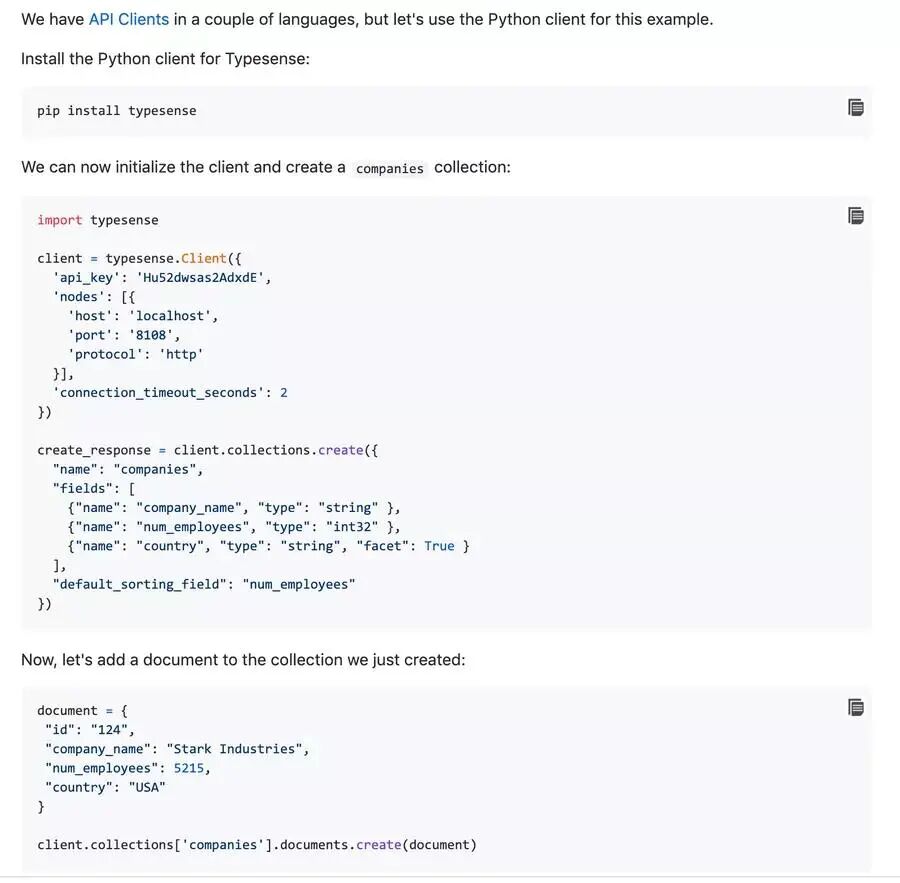Click the num_employees value 5215
This screenshot has height=883, width=900.
pos(189,768)
